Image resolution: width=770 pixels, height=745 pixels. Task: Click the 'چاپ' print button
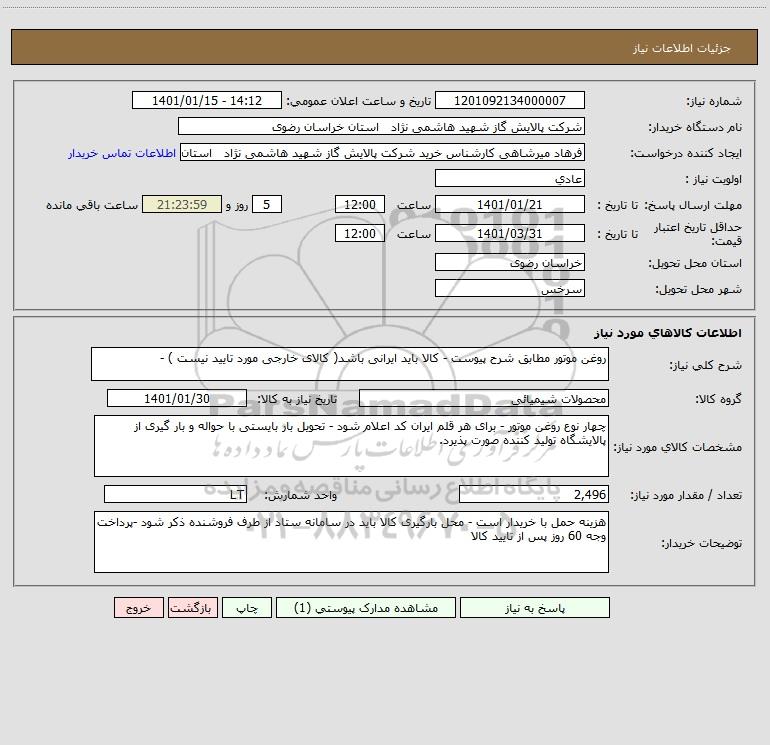[x=247, y=608]
